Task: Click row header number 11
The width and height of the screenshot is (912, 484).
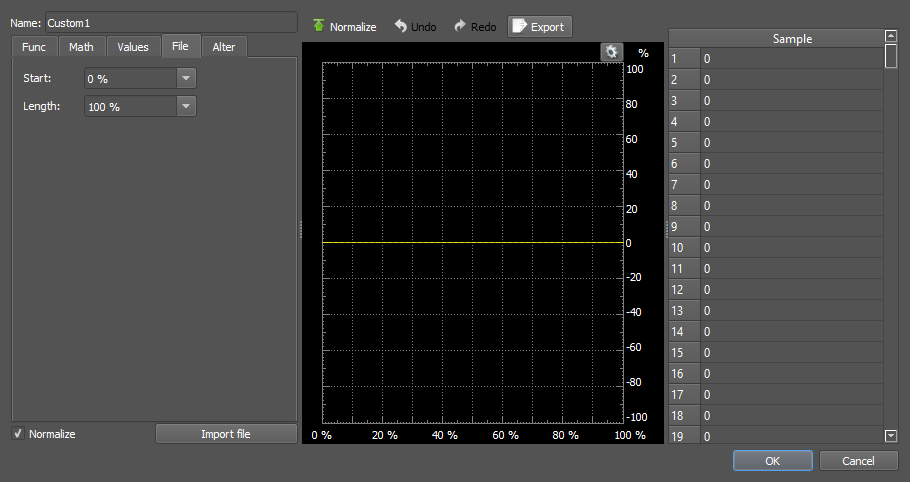Action: click(685, 269)
